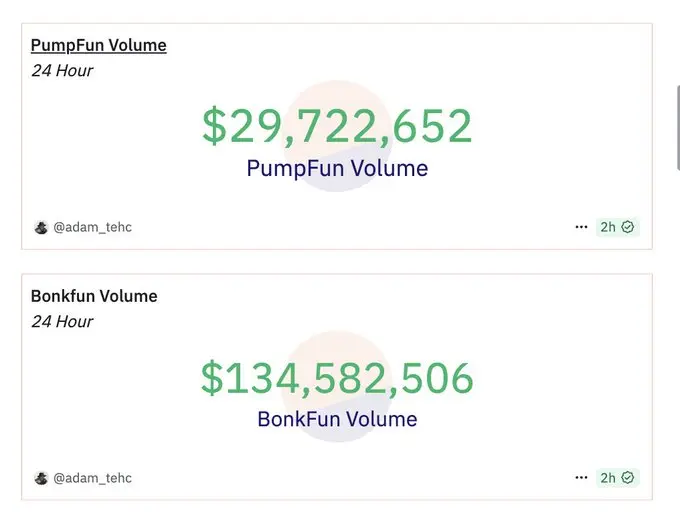Select the $29,722,652 counter value
Viewport: 680px width, 522px height.
click(337, 126)
